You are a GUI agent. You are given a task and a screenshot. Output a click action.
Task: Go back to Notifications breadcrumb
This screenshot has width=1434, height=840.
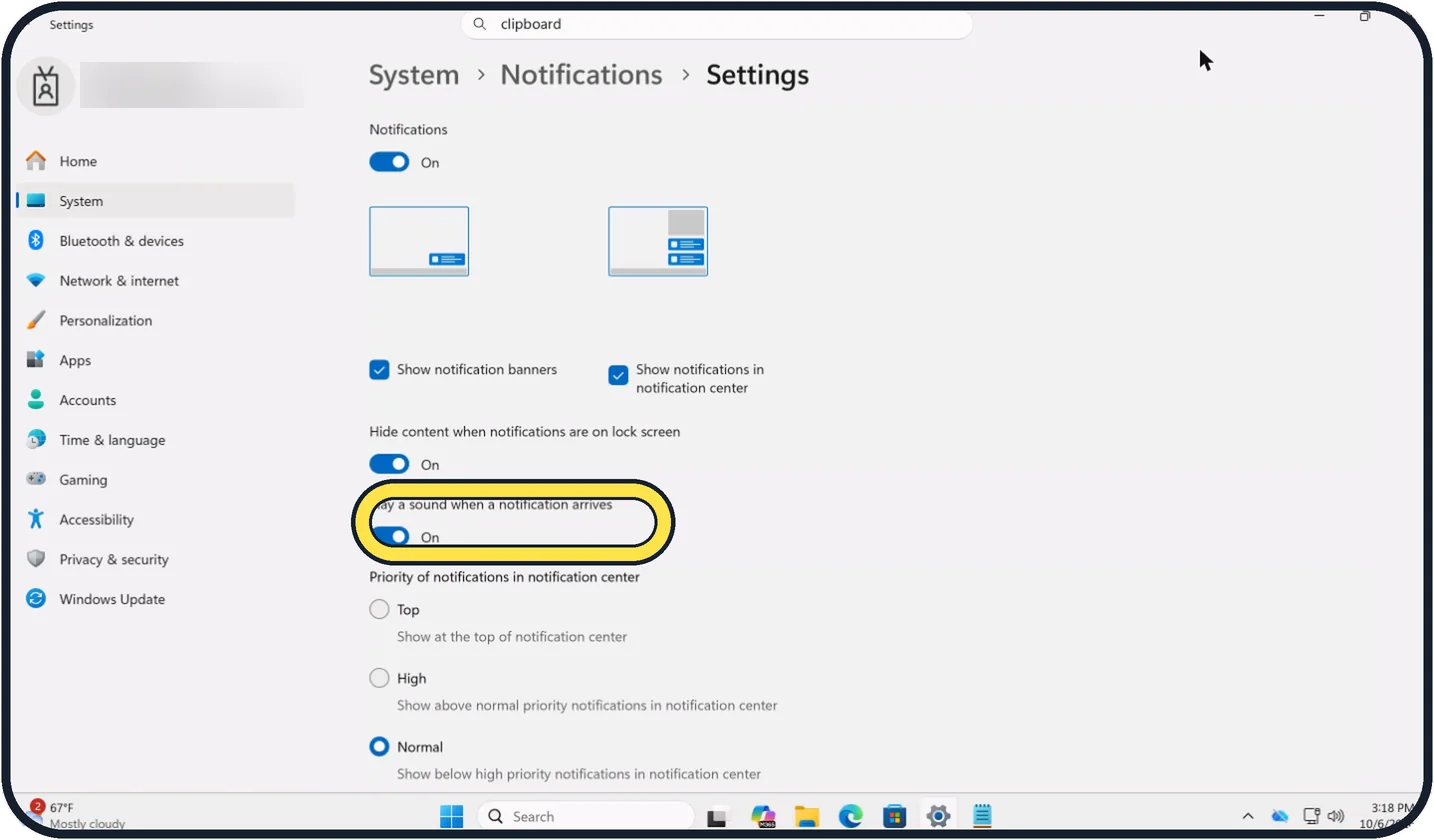point(581,75)
